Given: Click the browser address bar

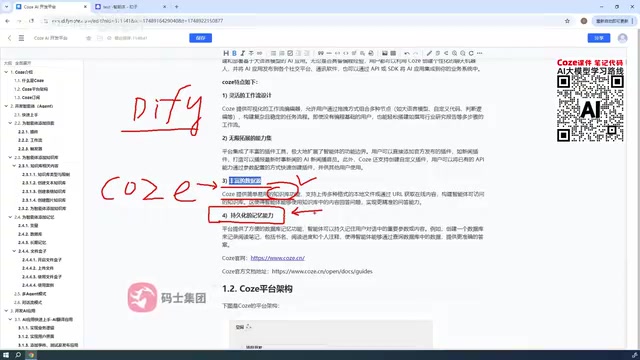Looking at the screenshot, I should click(x=302, y=21).
